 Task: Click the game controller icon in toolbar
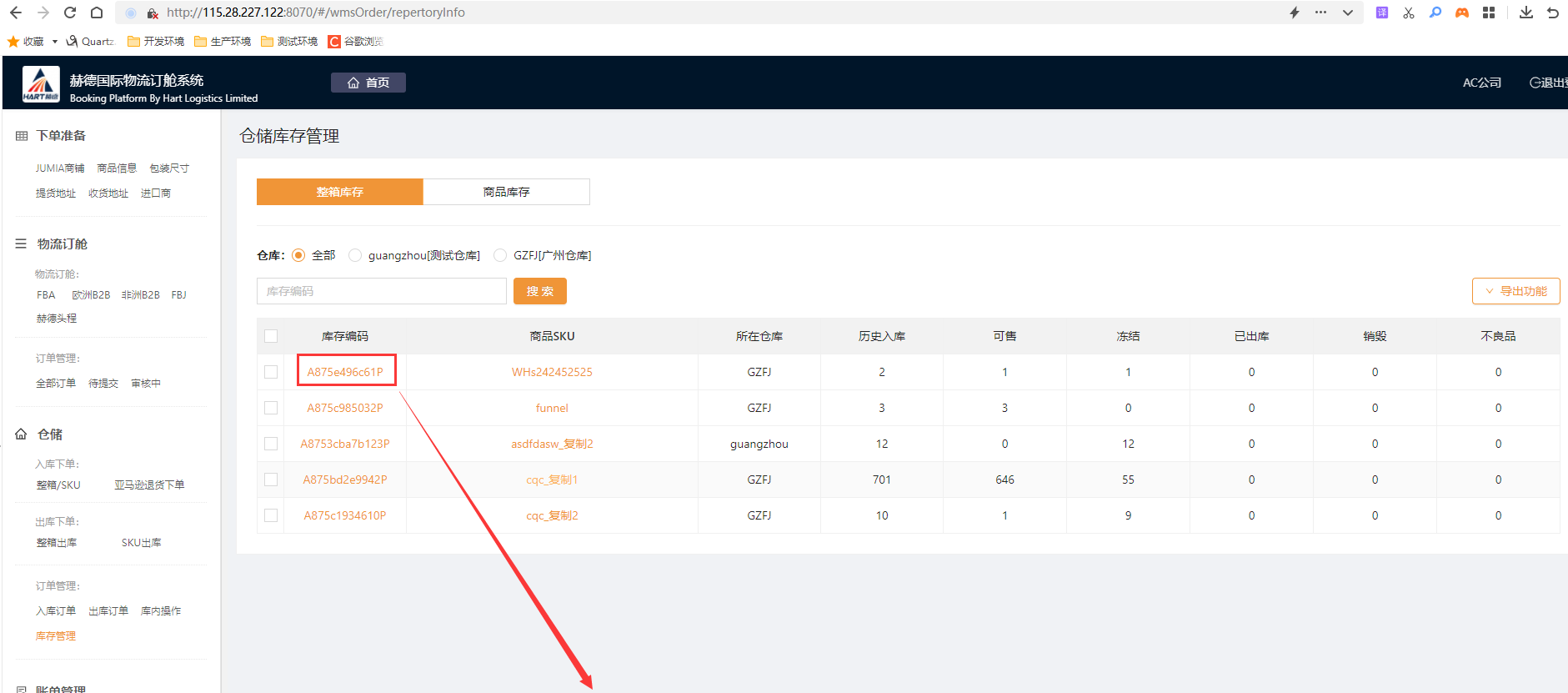click(1461, 13)
